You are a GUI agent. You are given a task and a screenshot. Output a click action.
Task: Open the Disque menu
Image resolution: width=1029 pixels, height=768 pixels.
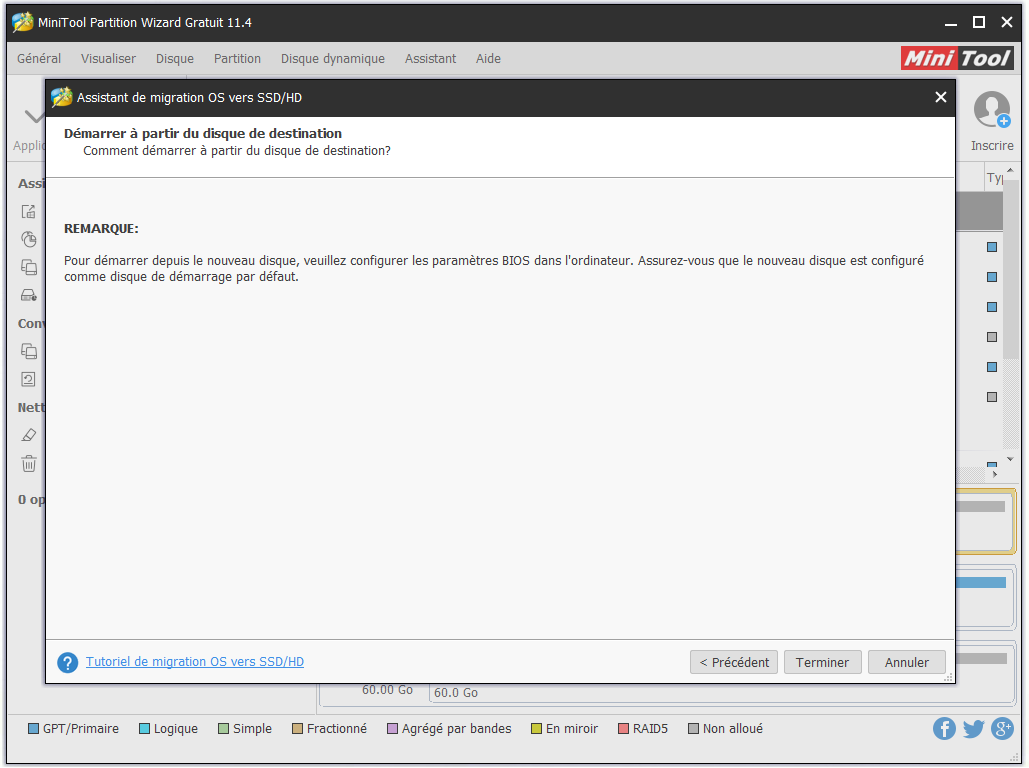[x=175, y=58]
